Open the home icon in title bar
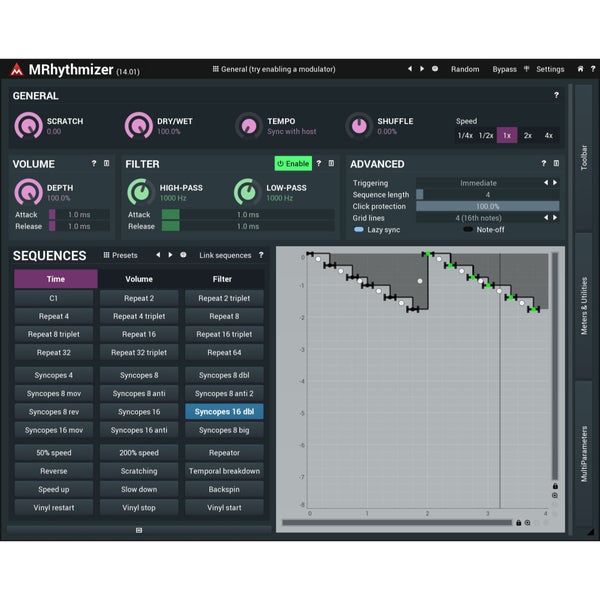This screenshot has height=600, width=600. pos(580,69)
